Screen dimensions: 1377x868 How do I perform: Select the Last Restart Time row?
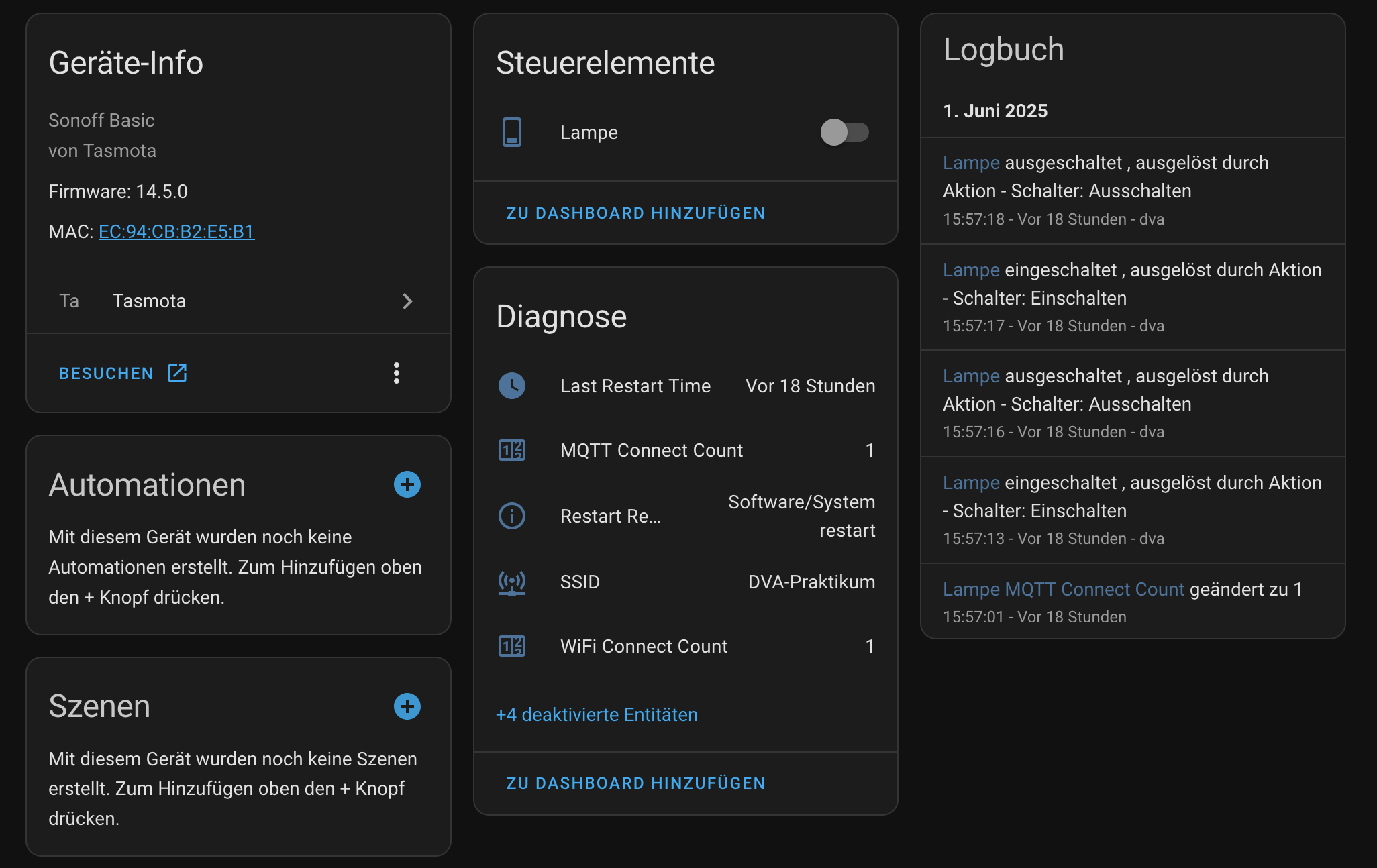[x=686, y=386]
